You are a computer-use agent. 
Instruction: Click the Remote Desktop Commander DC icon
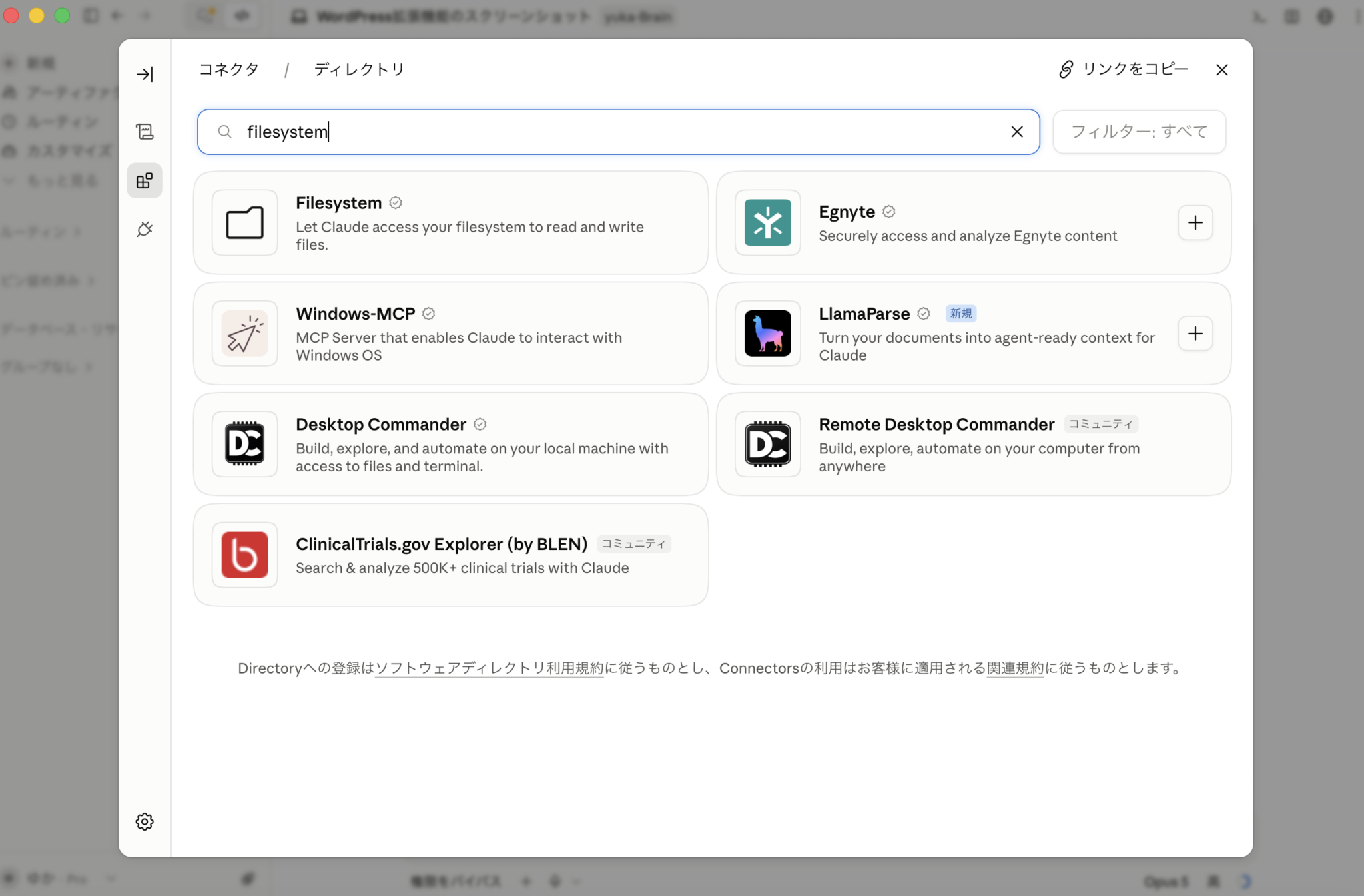coord(767,443)
